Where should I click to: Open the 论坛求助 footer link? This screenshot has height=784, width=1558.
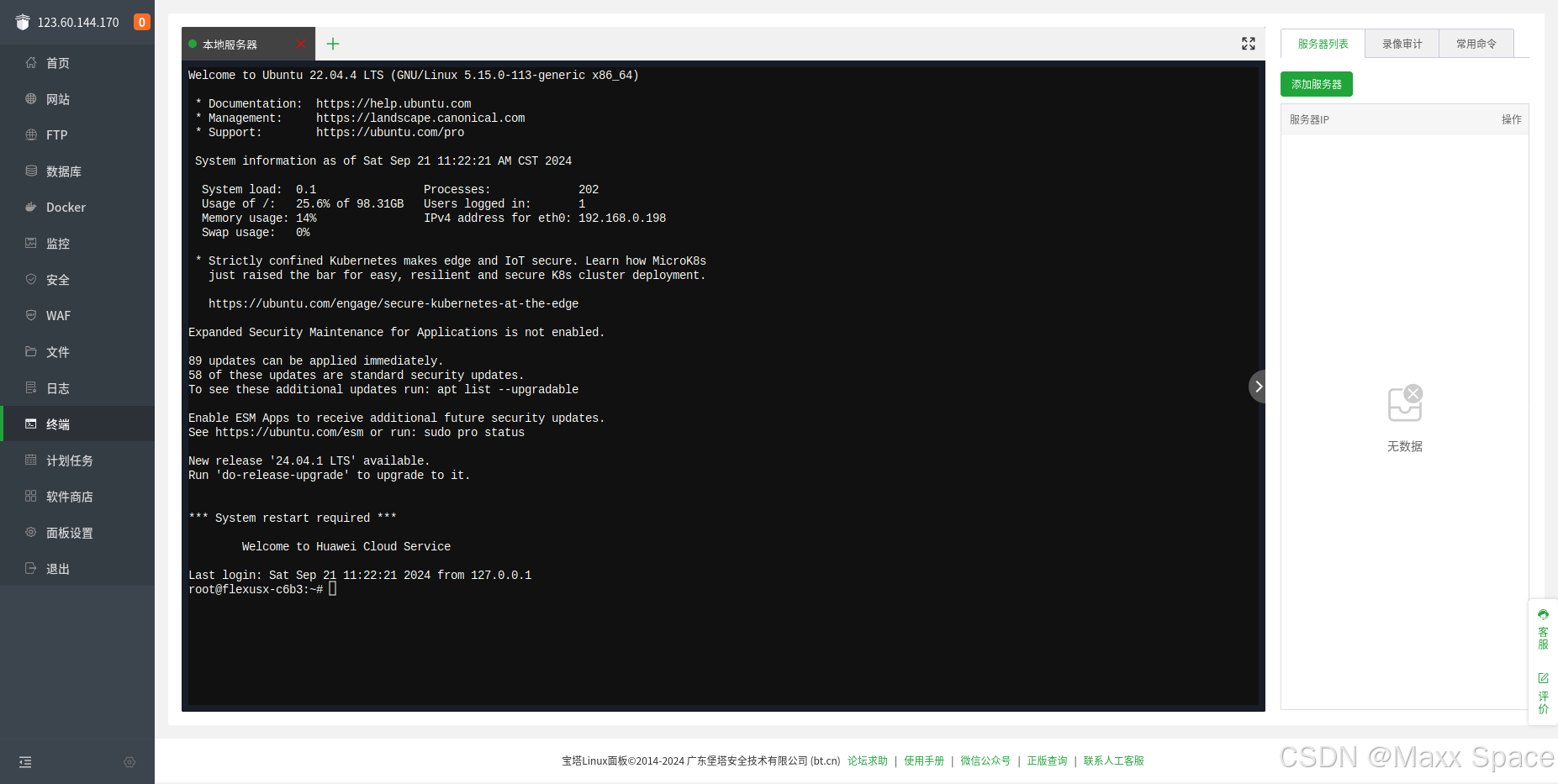tap(868, 760)
